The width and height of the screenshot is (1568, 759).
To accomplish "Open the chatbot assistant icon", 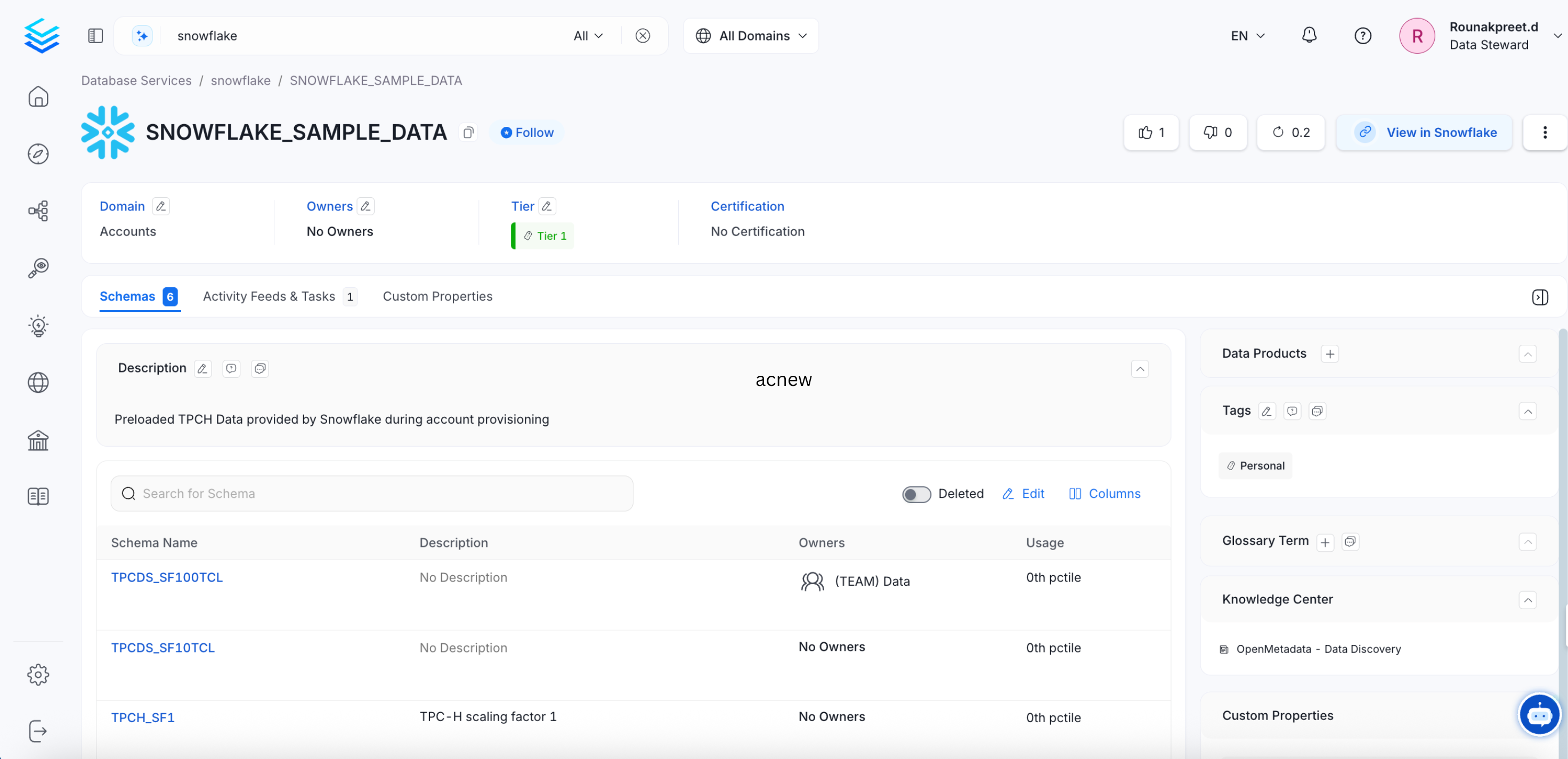I will (1539, 714).
